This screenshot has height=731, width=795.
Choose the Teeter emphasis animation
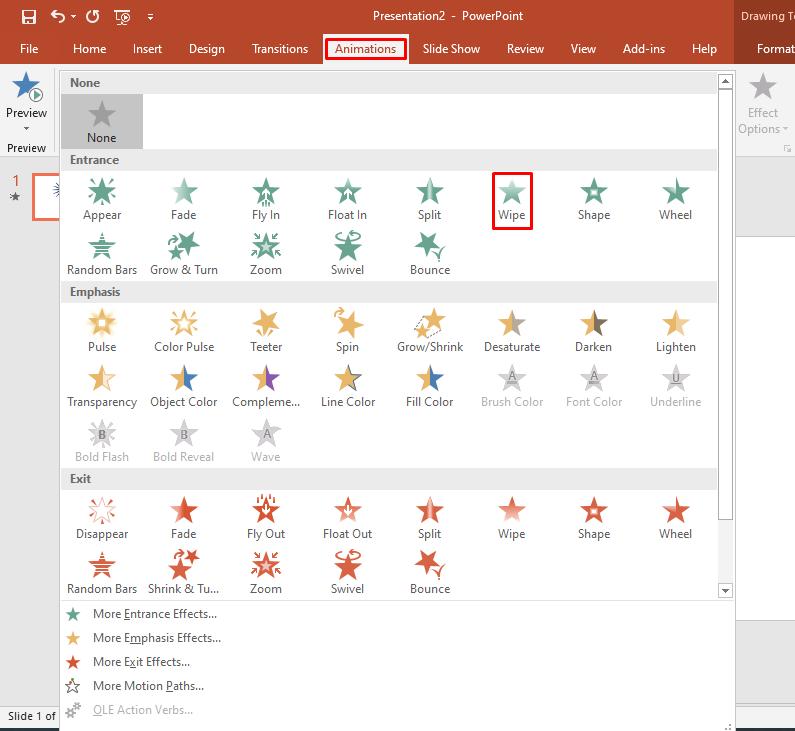[x=266, y=332]
